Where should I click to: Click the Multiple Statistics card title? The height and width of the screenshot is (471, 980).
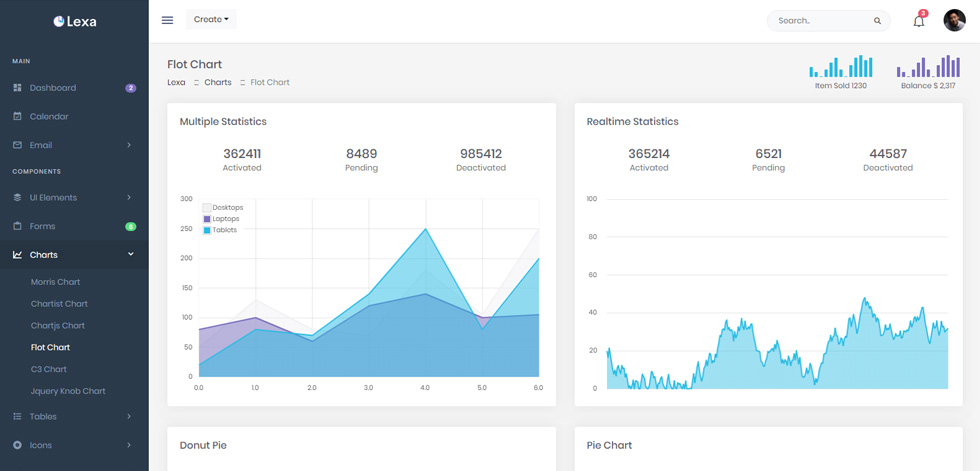(223, 122)
